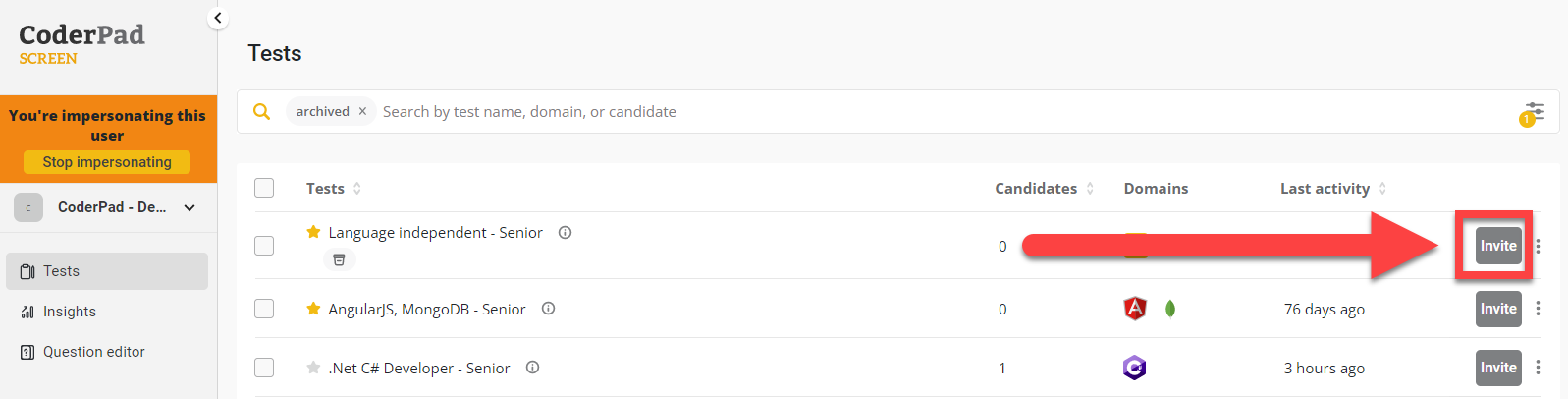Click the filter settings icon in search bar

click(x=1534, y=112)
